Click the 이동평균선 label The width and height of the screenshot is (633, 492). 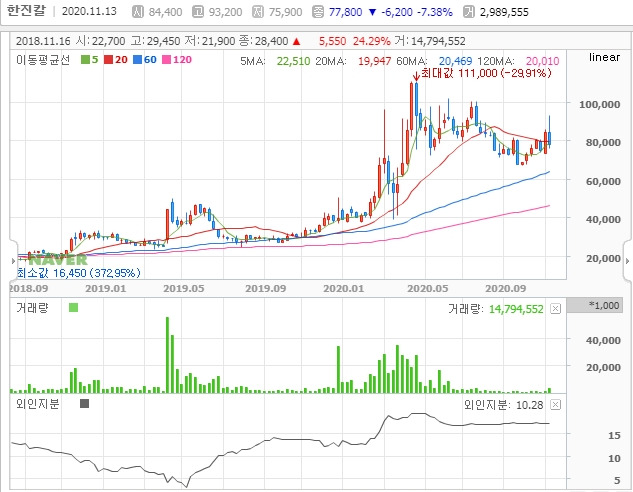tap(43, 60)
